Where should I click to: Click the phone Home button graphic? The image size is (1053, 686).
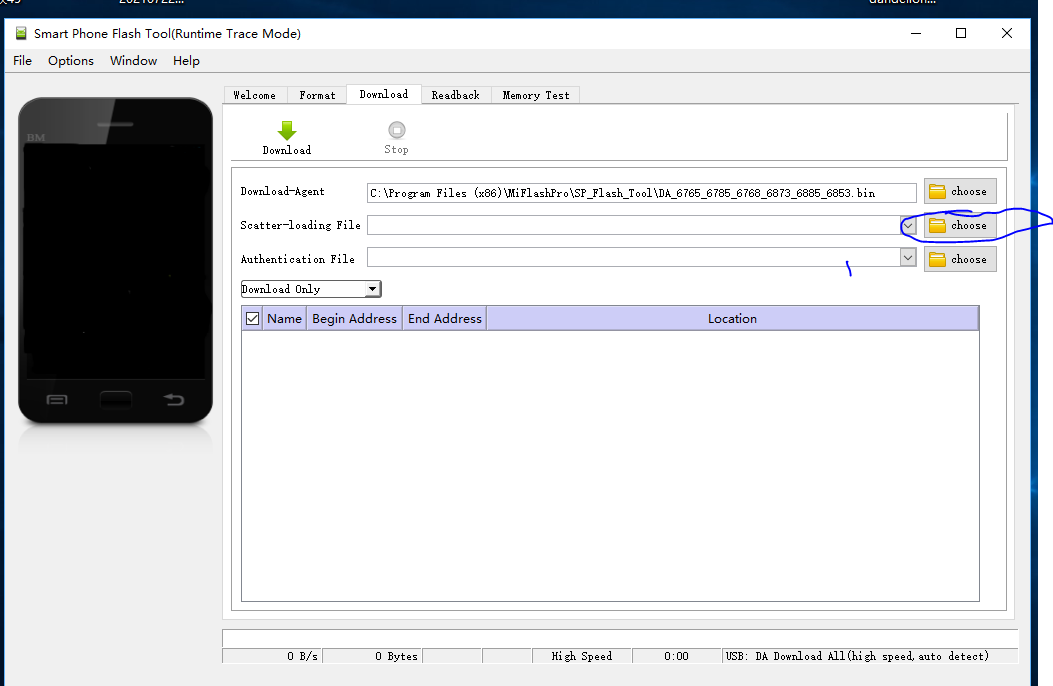coord(116,400)
